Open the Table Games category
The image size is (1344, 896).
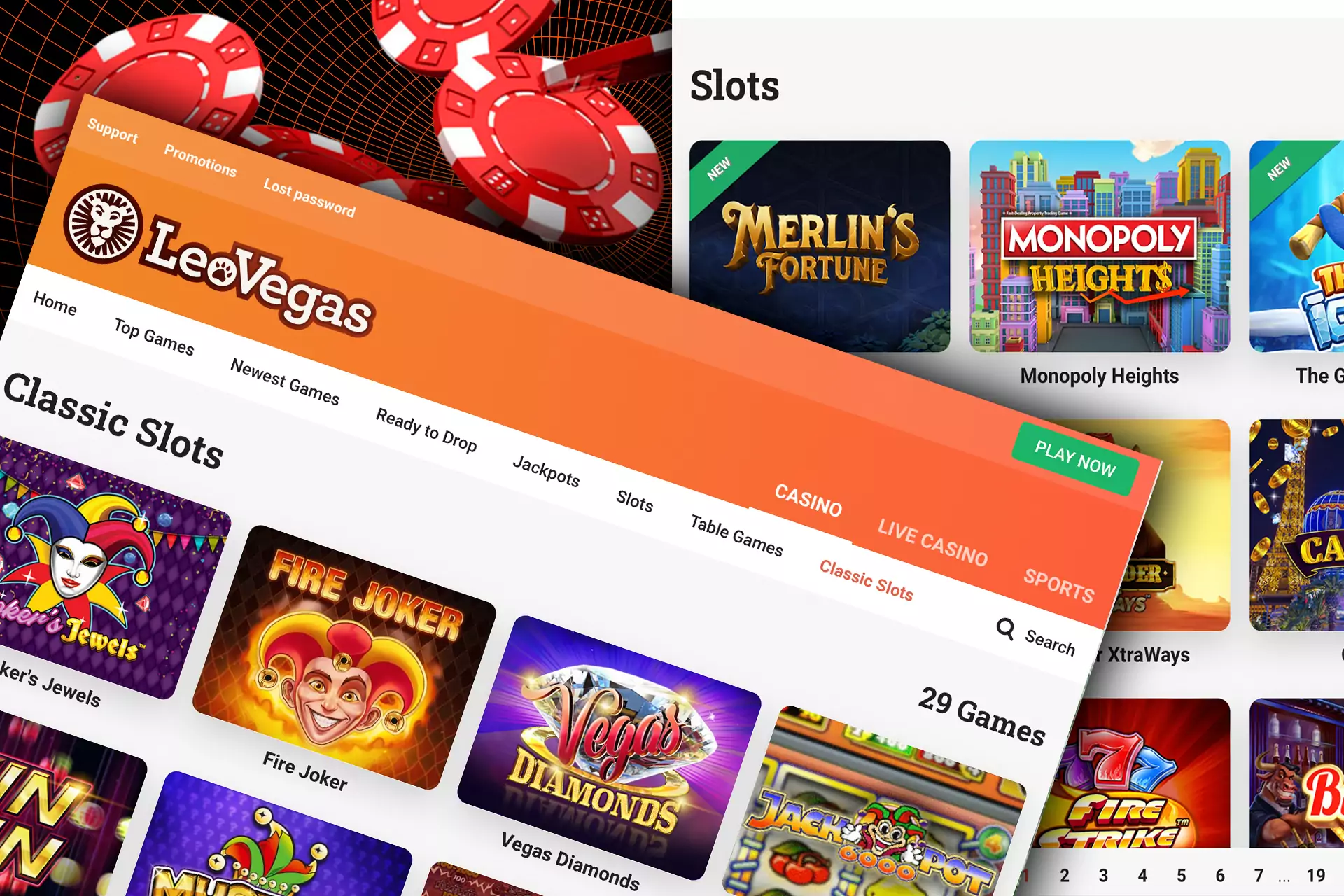(x=736, y=535)
